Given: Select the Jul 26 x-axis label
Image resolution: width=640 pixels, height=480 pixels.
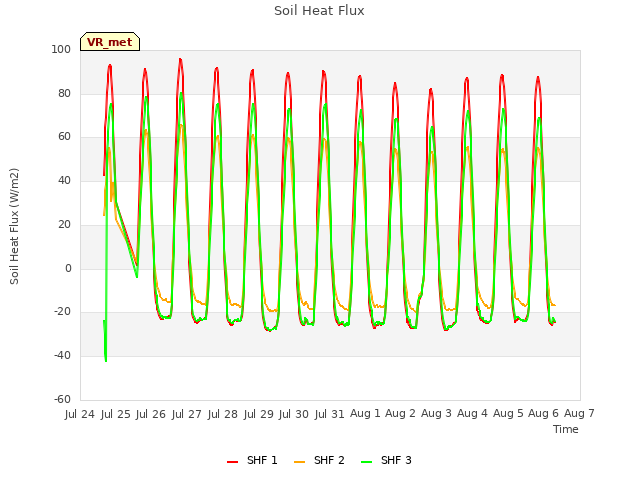Looking at the screenshot, I should pos(151,414).
